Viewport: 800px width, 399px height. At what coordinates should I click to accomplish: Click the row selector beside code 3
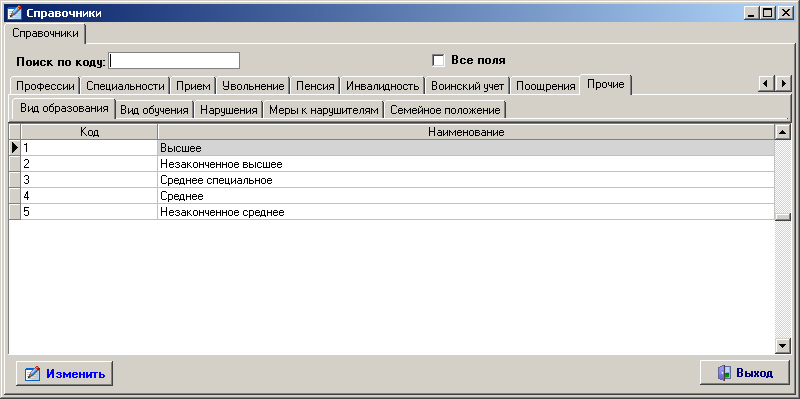[x=15, y=180]
